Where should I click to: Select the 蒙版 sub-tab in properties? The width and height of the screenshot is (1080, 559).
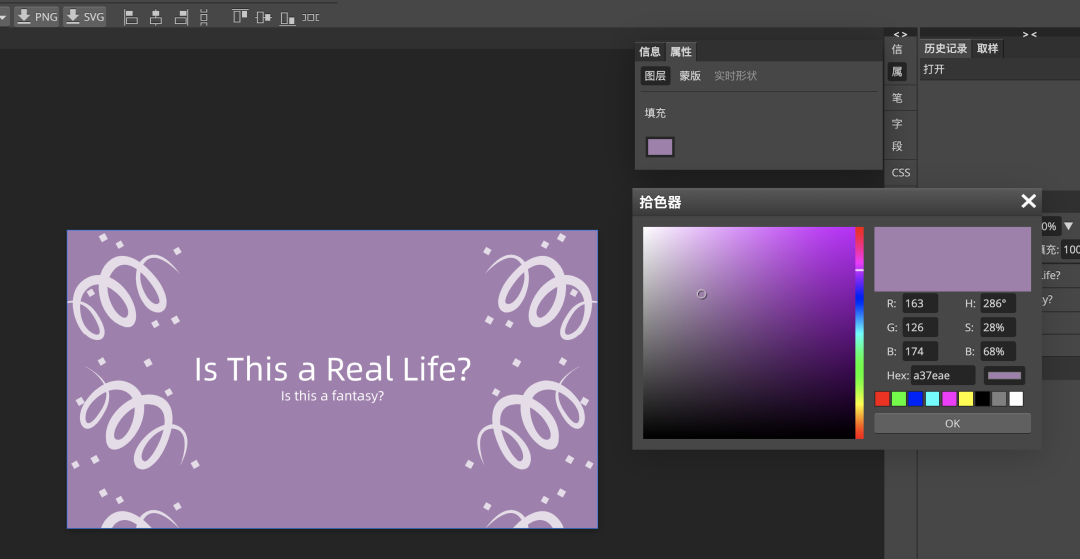(690, 76)
